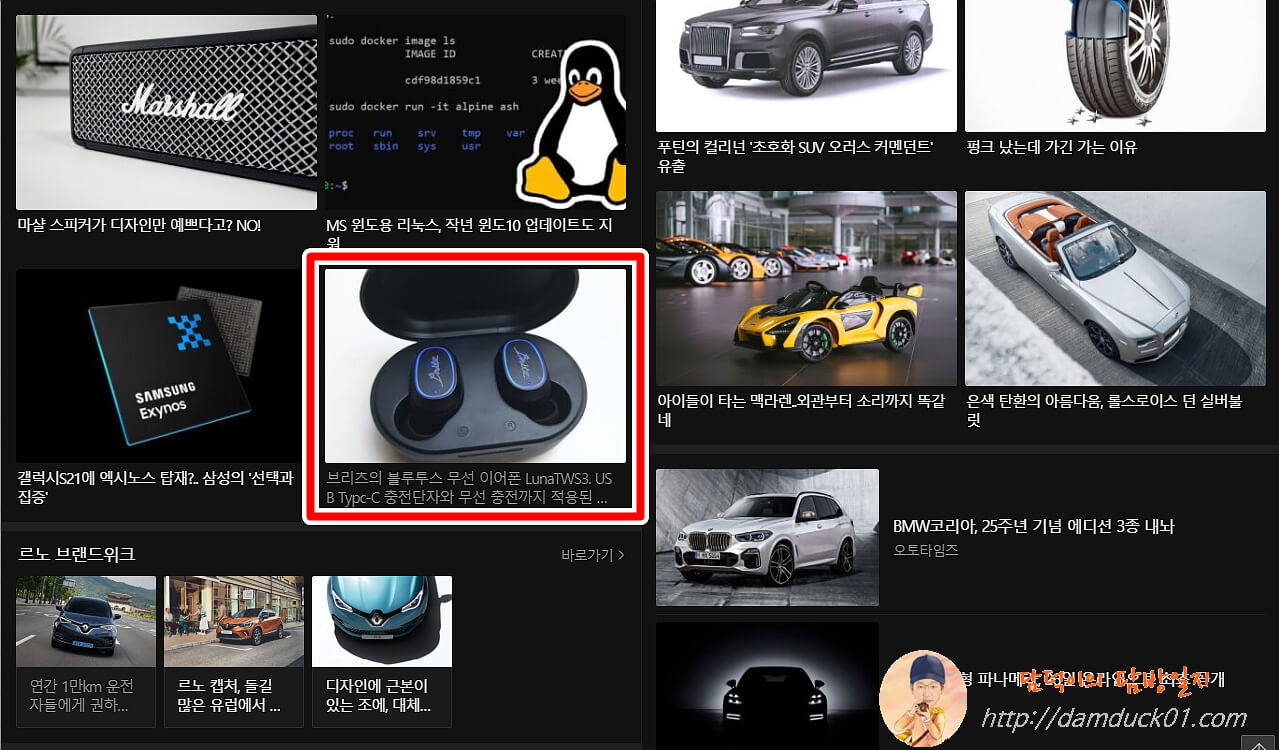This screenshot has width=1279, height=750.
Task: Select the '오토타임즈' source label
Action: click(925, 550)
